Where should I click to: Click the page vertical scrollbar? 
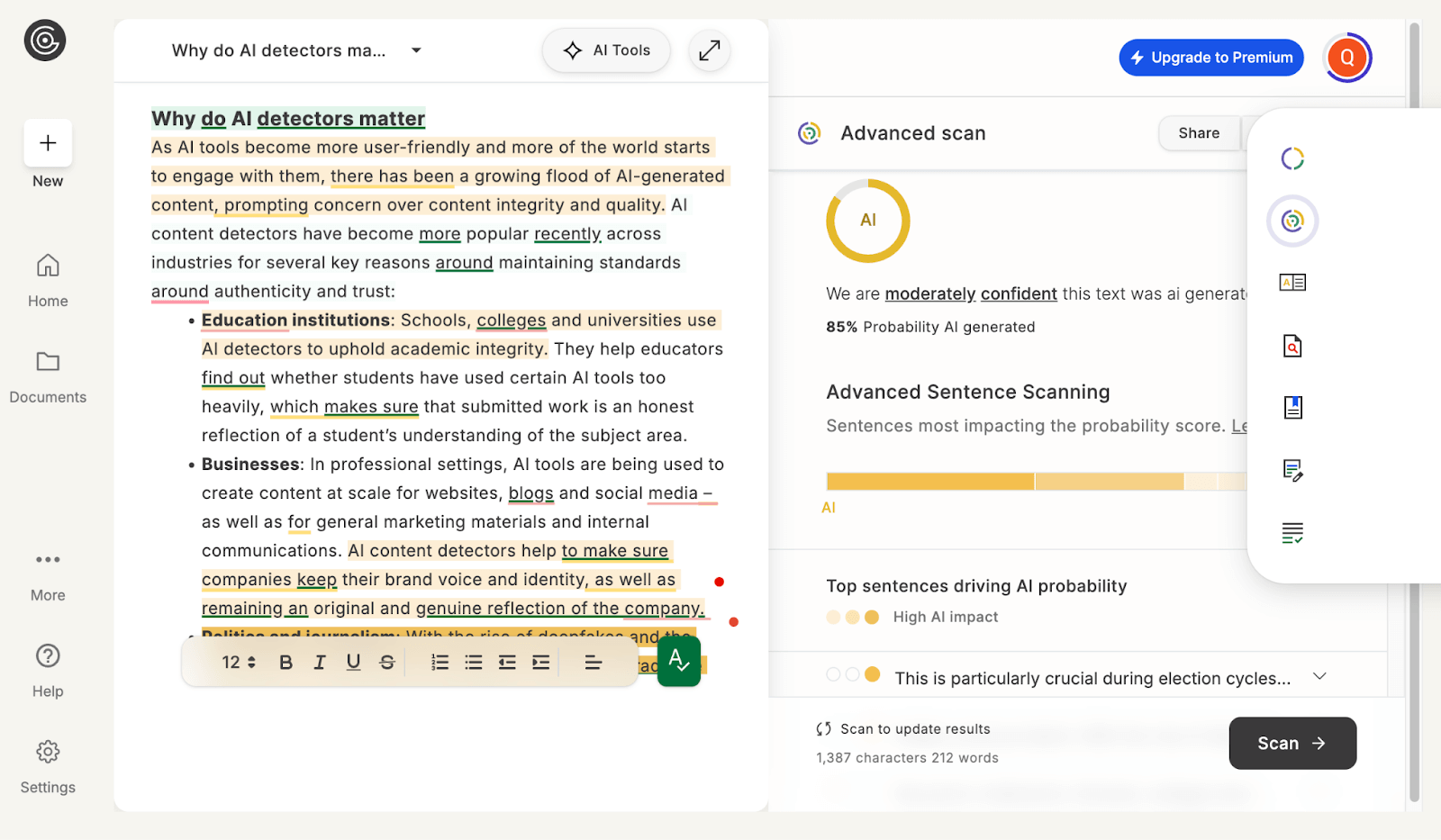click(x=1414, y=414)
